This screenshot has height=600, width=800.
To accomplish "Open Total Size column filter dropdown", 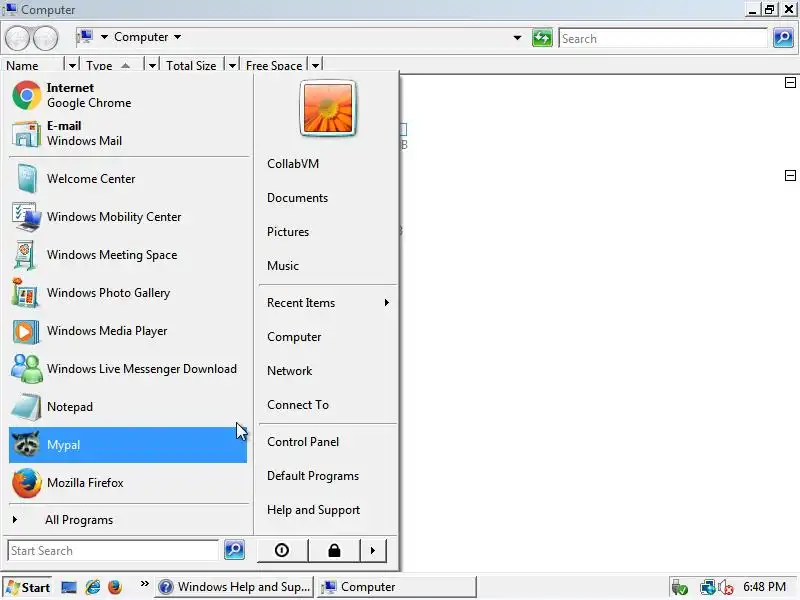I will 232,65.
